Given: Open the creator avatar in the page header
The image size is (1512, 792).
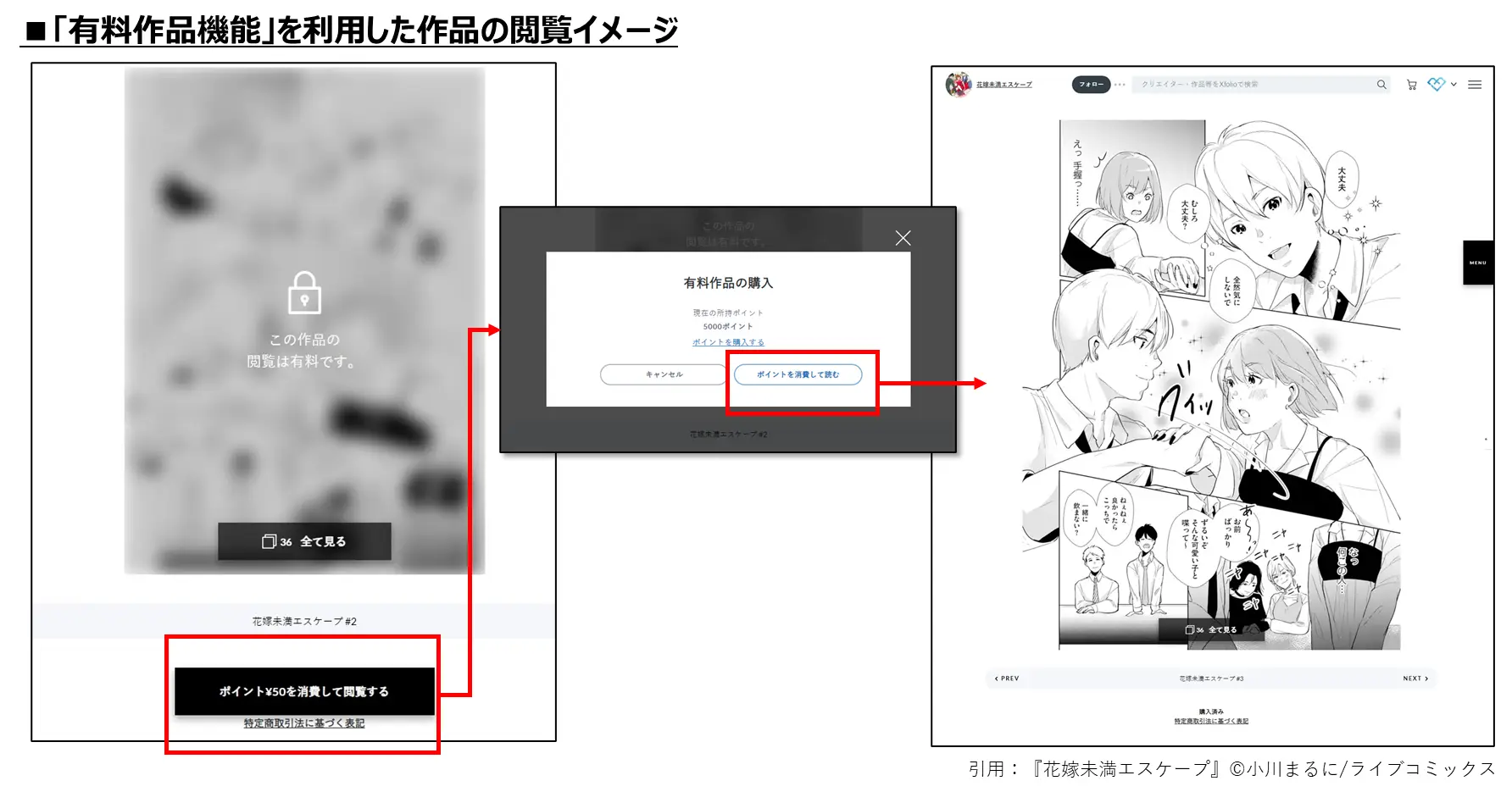Looking at the screenshot, I should (958, 84).
